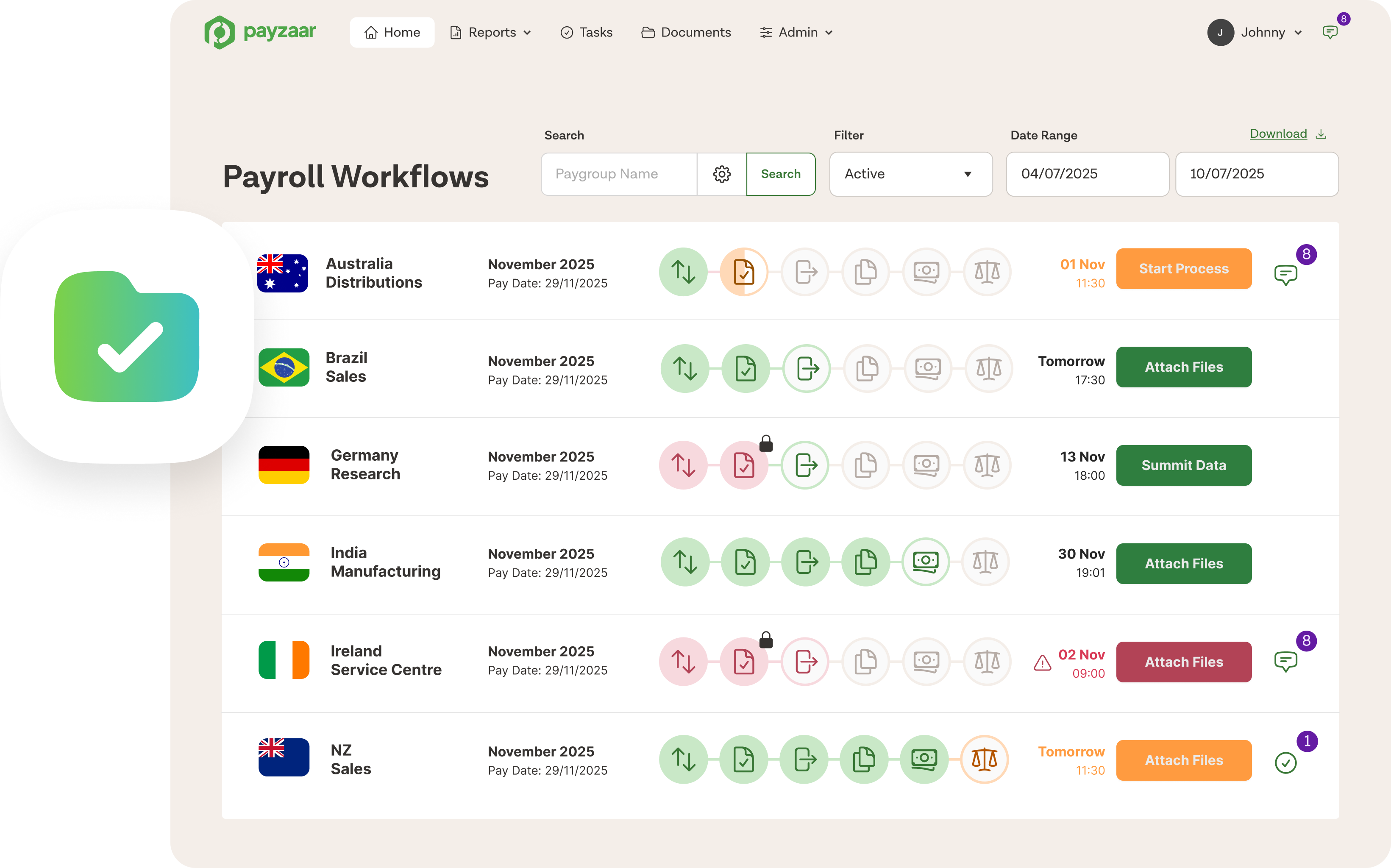Select the Australia Distributions paygroup name
This screenshot has height=868, width=1391.
pyautogui.click(x=374, y=273)
